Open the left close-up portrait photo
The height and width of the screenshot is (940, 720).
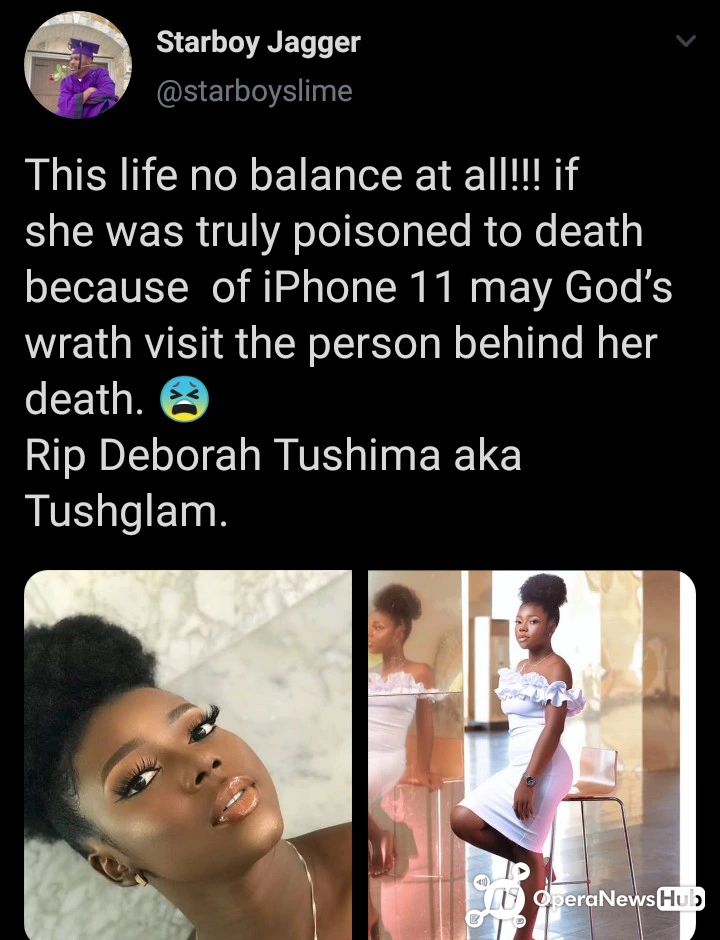click(188, 755)
